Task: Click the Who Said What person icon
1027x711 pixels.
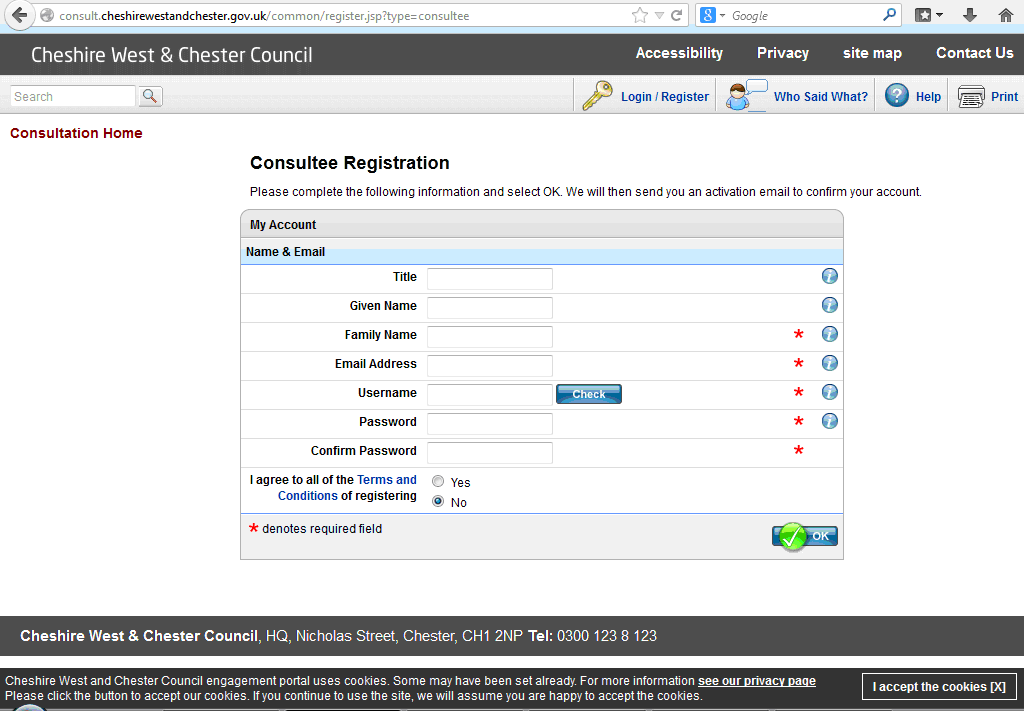Action: click(746, 96)
